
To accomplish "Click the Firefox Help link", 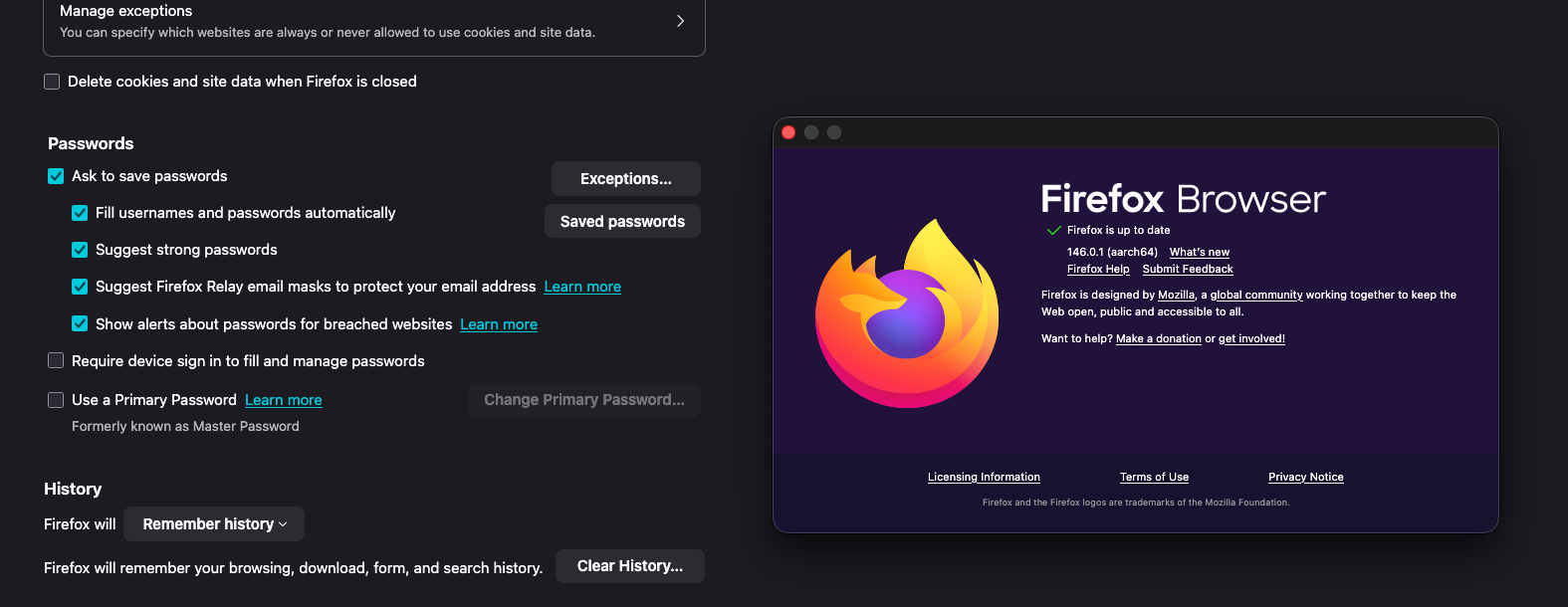I will pos(1098,270).
